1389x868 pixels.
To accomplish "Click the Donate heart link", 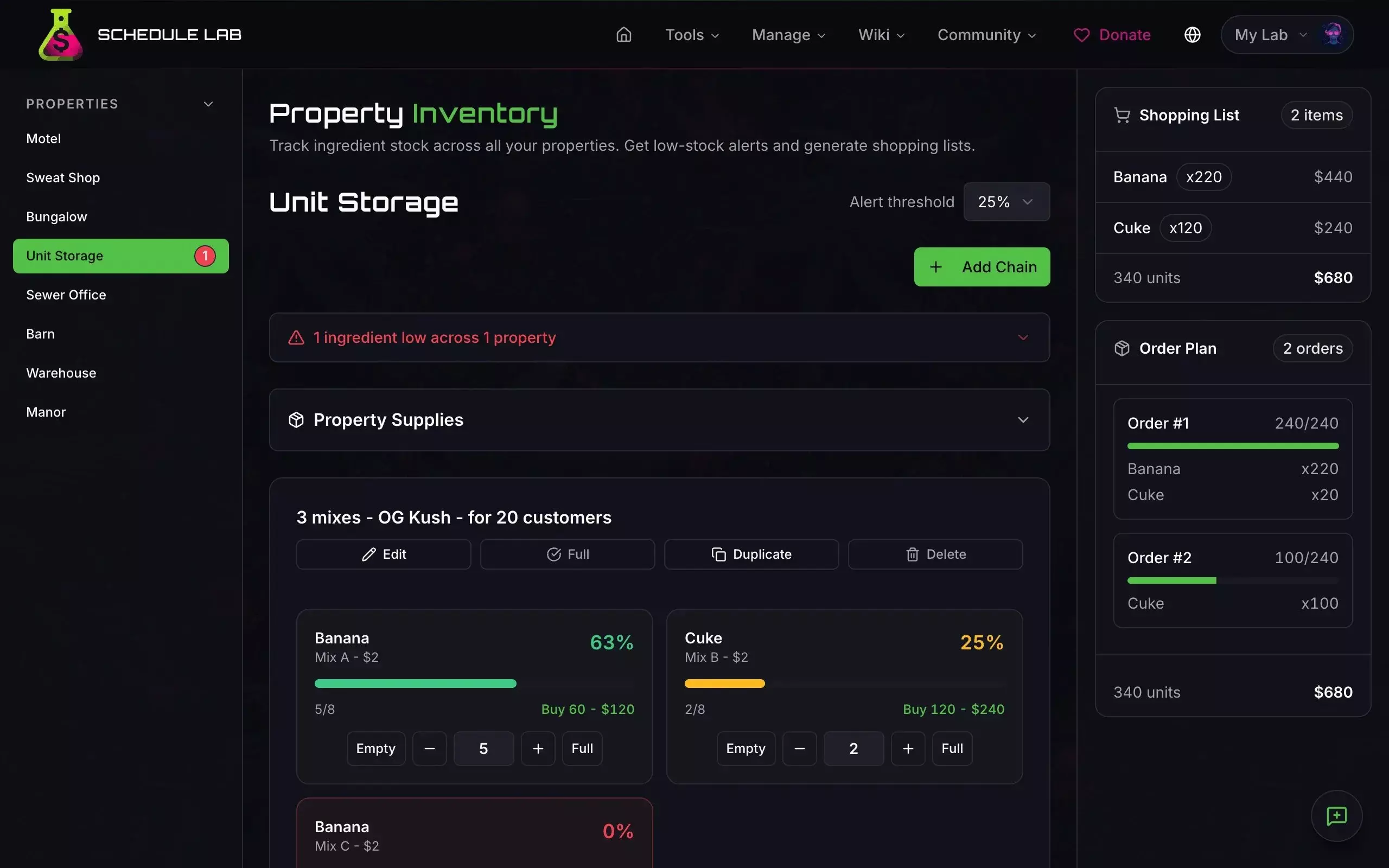I will (x=1112, y=34).
